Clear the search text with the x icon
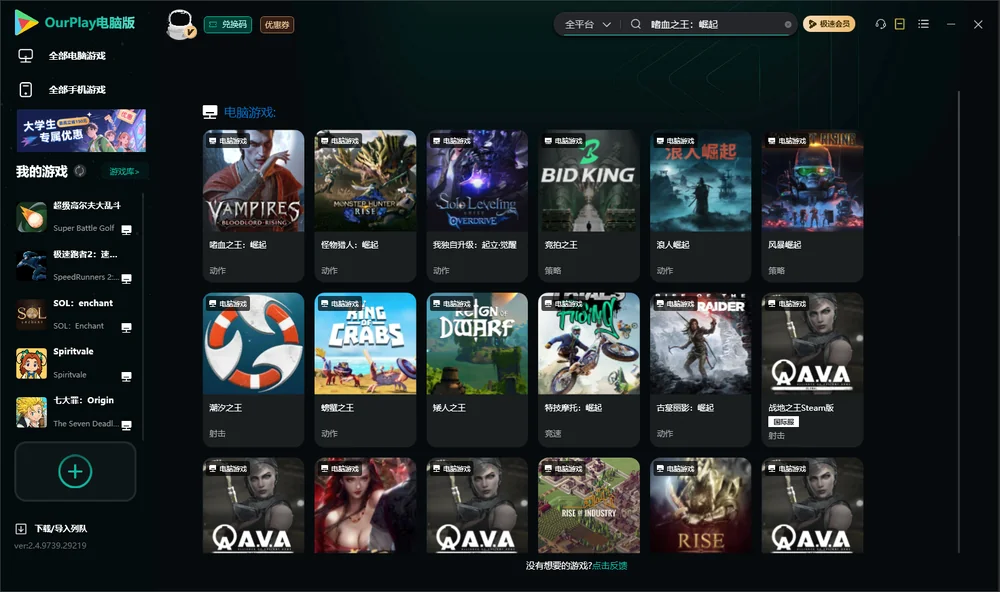Viewport: 1000px width, 592px height. tap(788, 24)
